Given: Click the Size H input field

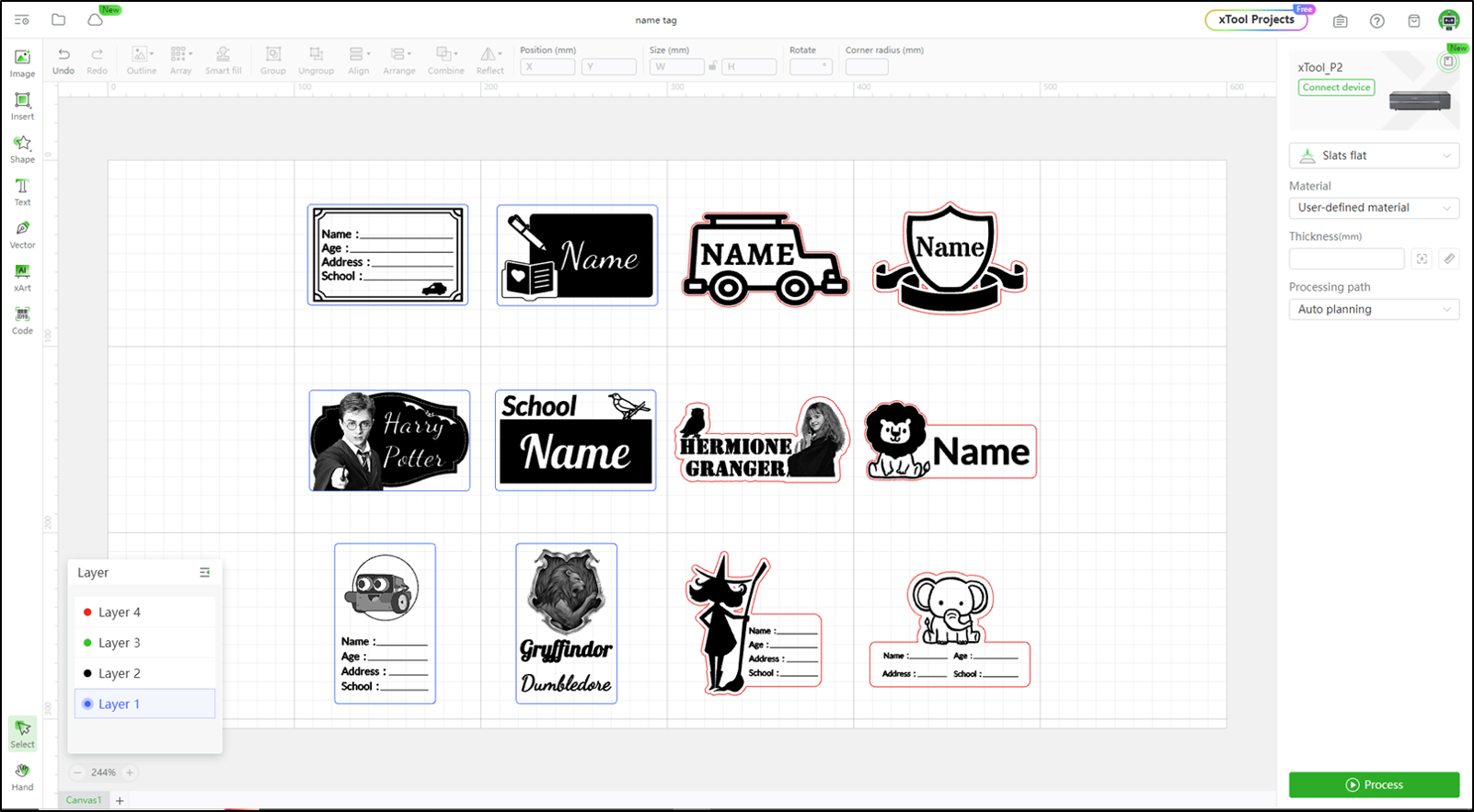Looking at the screenshot, I should pos(749,66).
